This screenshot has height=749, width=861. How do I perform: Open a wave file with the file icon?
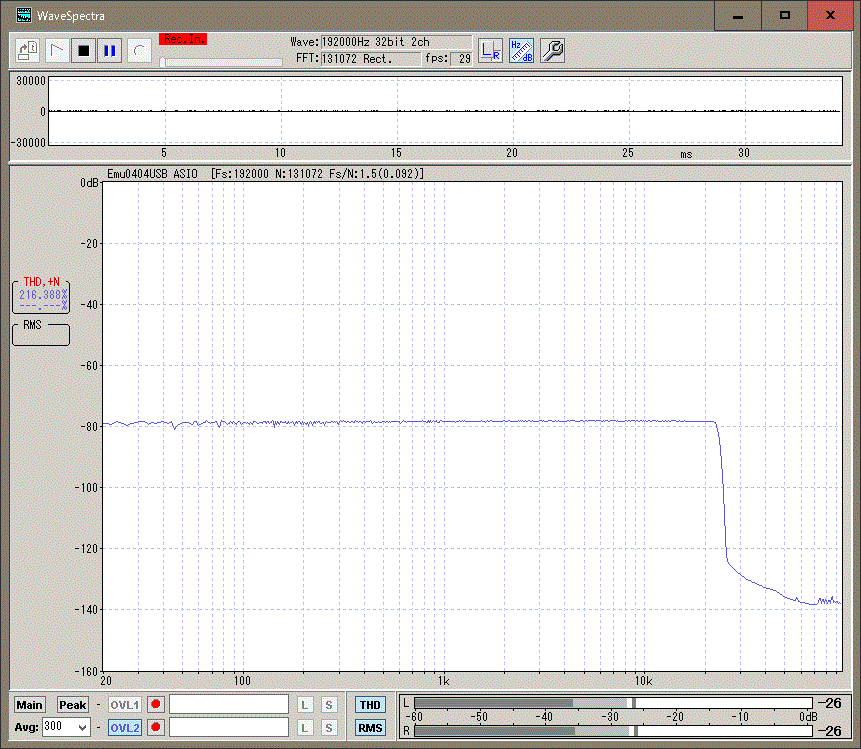point(27,51)
